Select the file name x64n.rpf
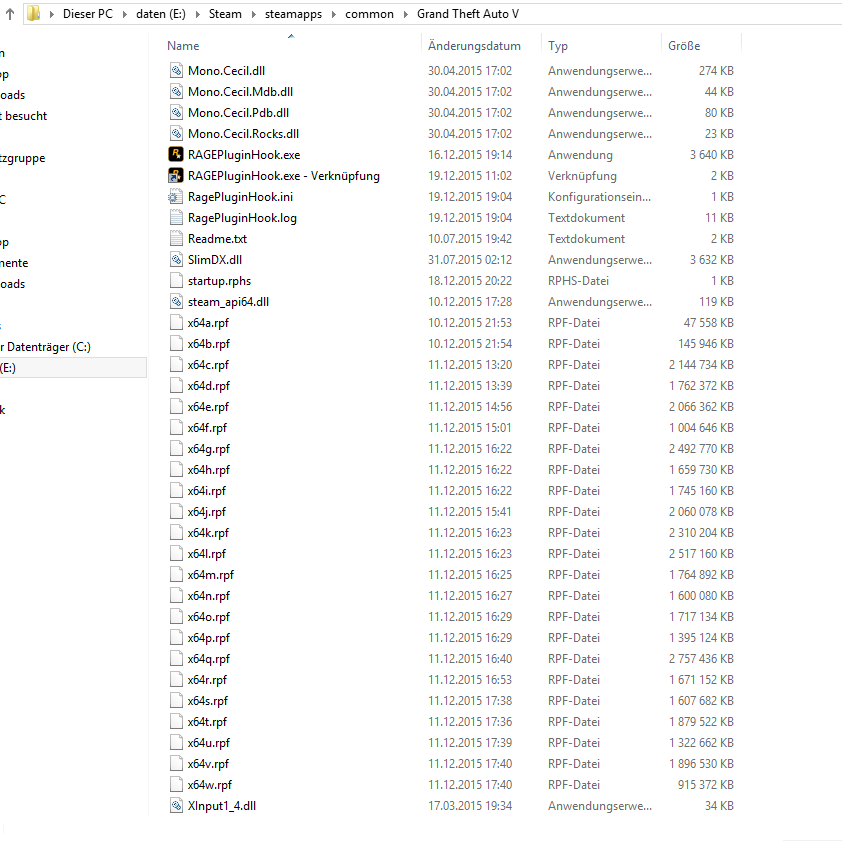842x841 pixels. 208,596
